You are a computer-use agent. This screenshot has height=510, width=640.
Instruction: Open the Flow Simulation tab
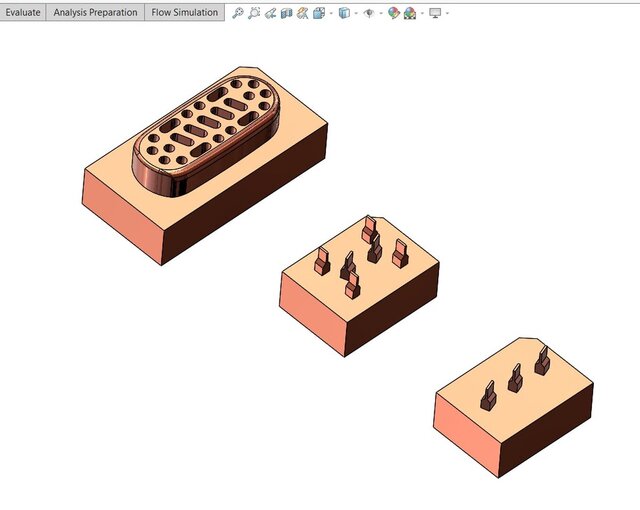coord(184,13)
